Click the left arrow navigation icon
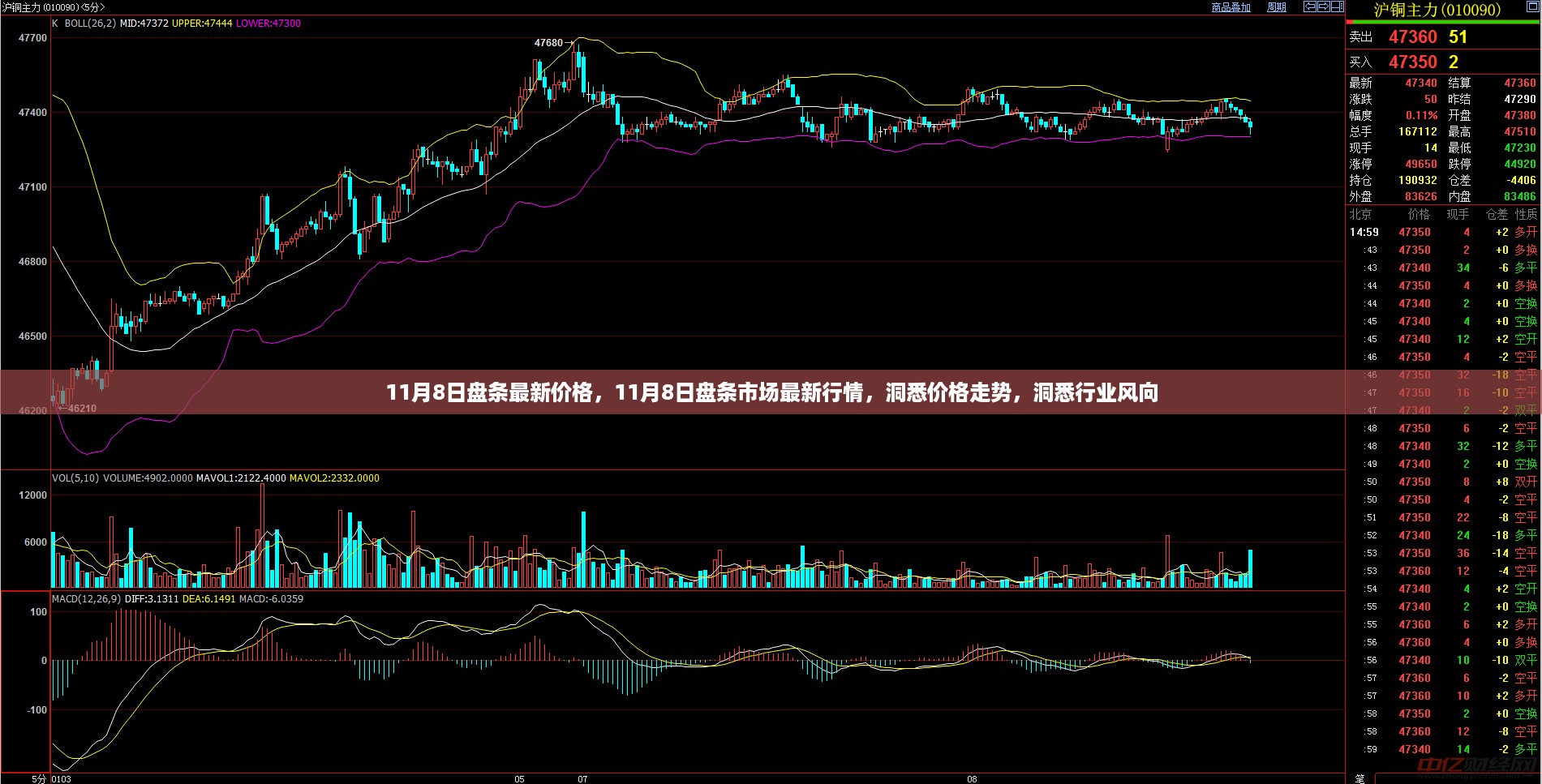Viewport: 1542px width, 784px height. 1308,6
